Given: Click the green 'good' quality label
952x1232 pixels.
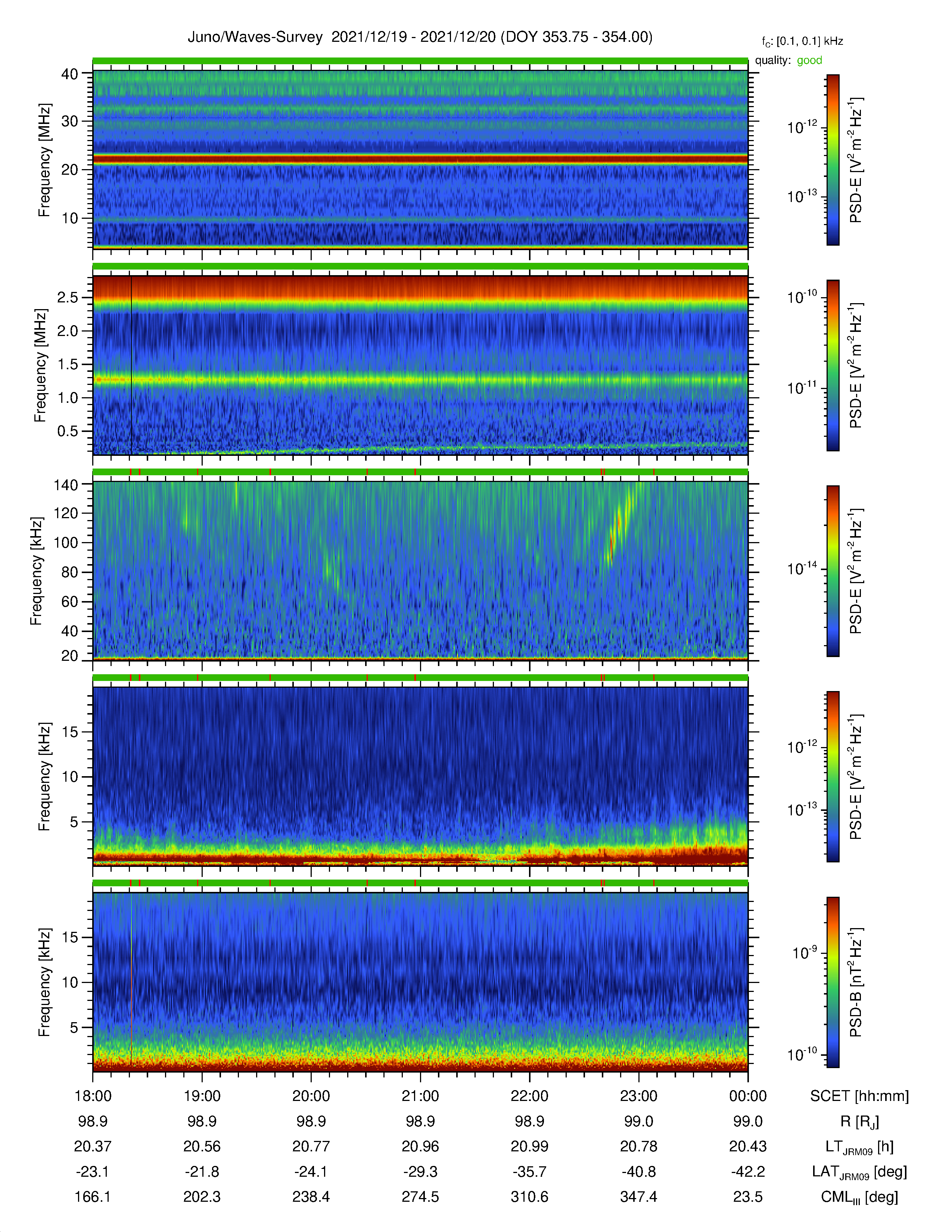Looking at the screenshot, I should coord(809,60).
